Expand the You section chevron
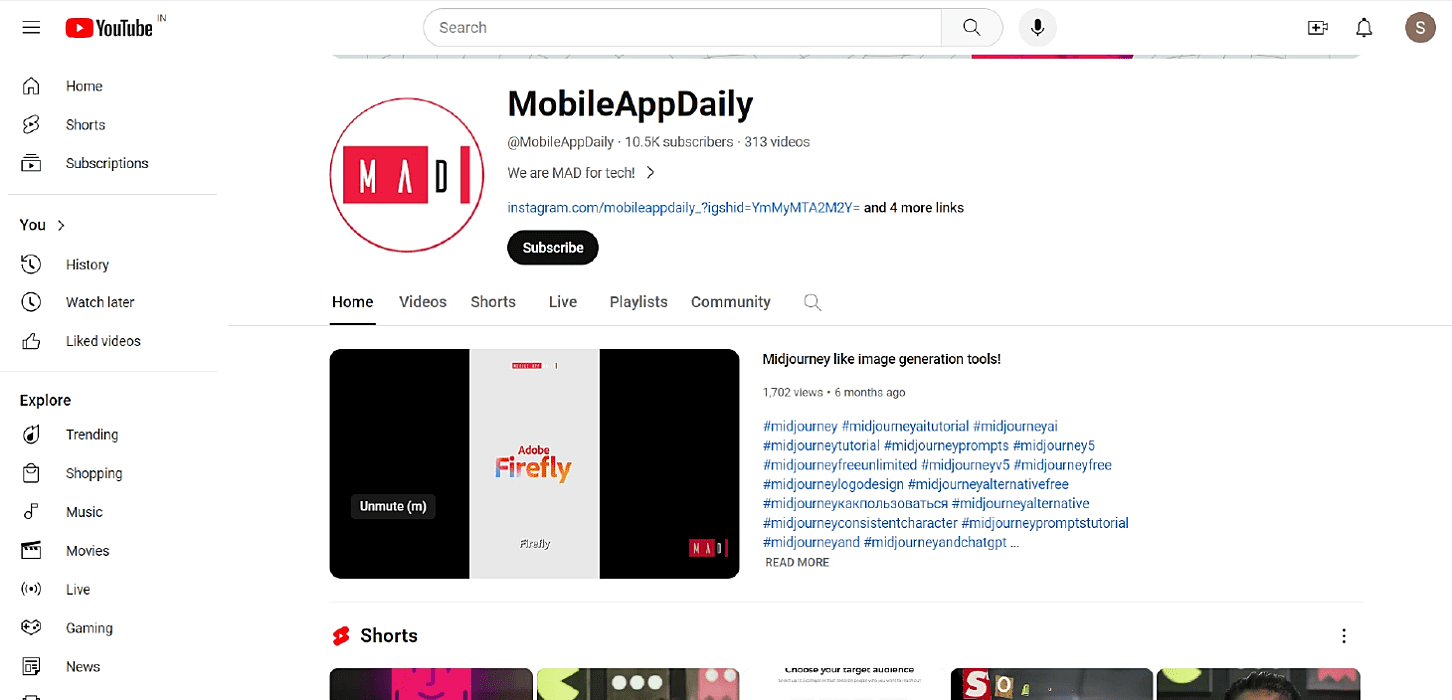This screenshot has width=1452, height=700. pyautogui.click(x=61, y=225)
